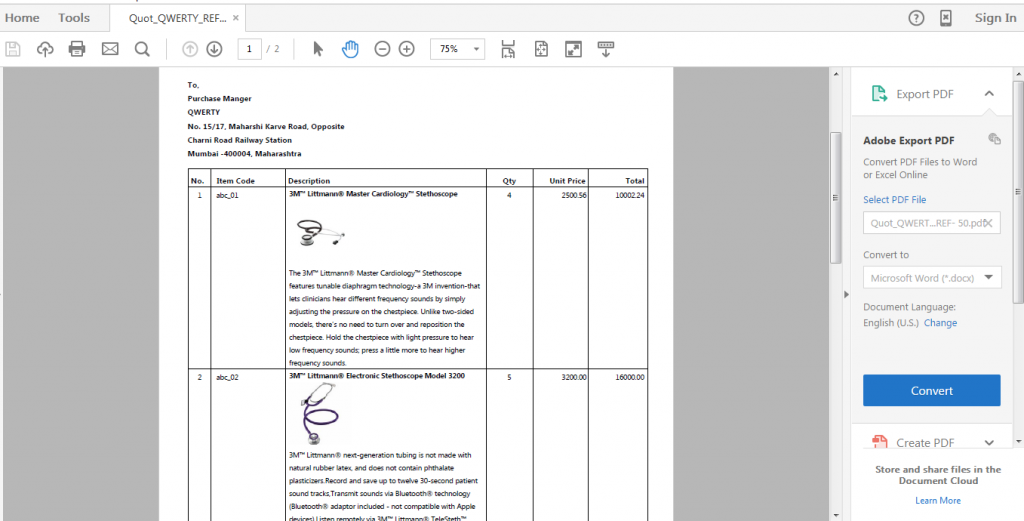The width and height of the screenshot is (1024, 521).
Task: Click total value 10002.24
Action: (x=630, y=195)
